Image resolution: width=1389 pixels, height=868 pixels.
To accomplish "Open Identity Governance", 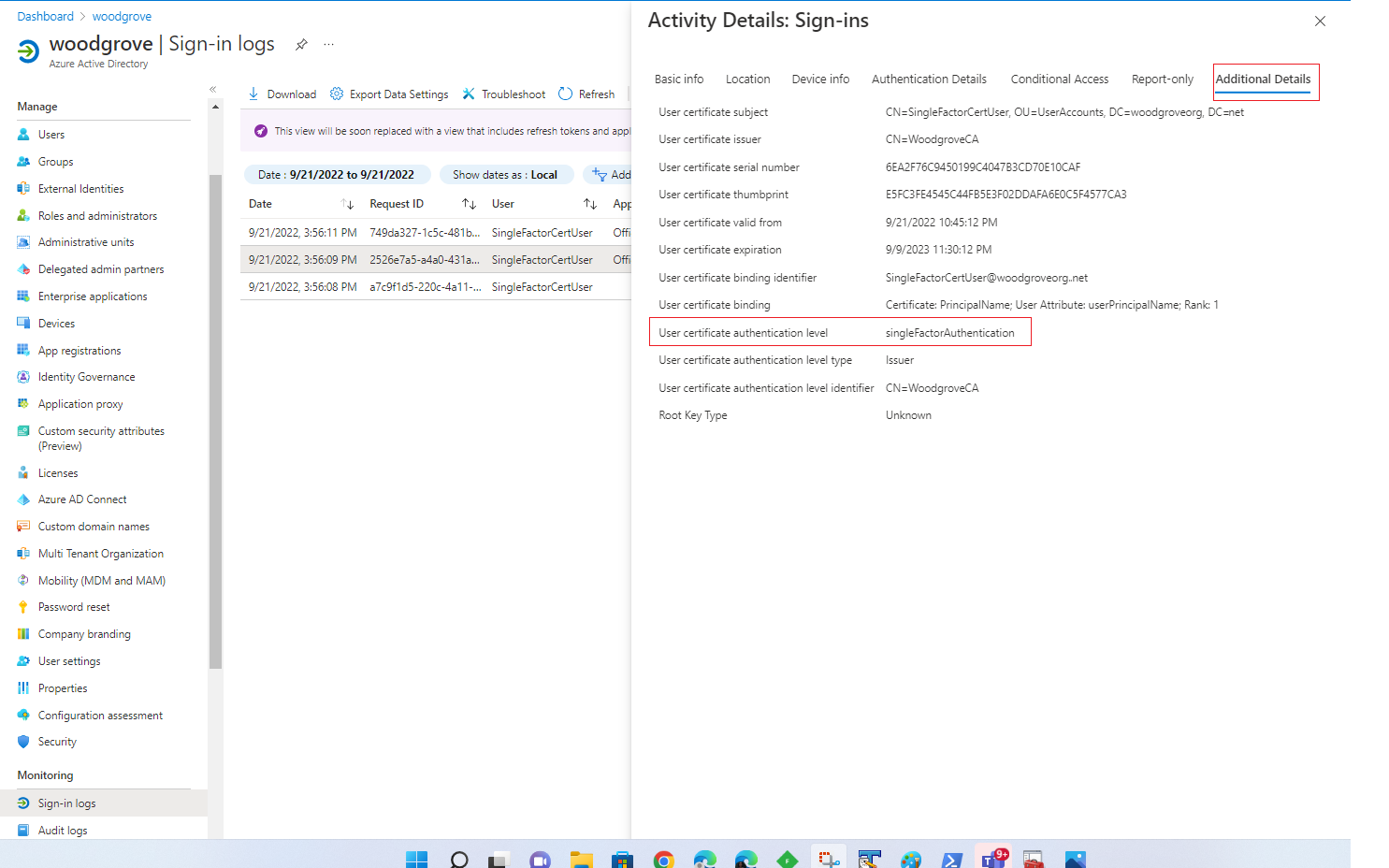I will pos(86,377).
